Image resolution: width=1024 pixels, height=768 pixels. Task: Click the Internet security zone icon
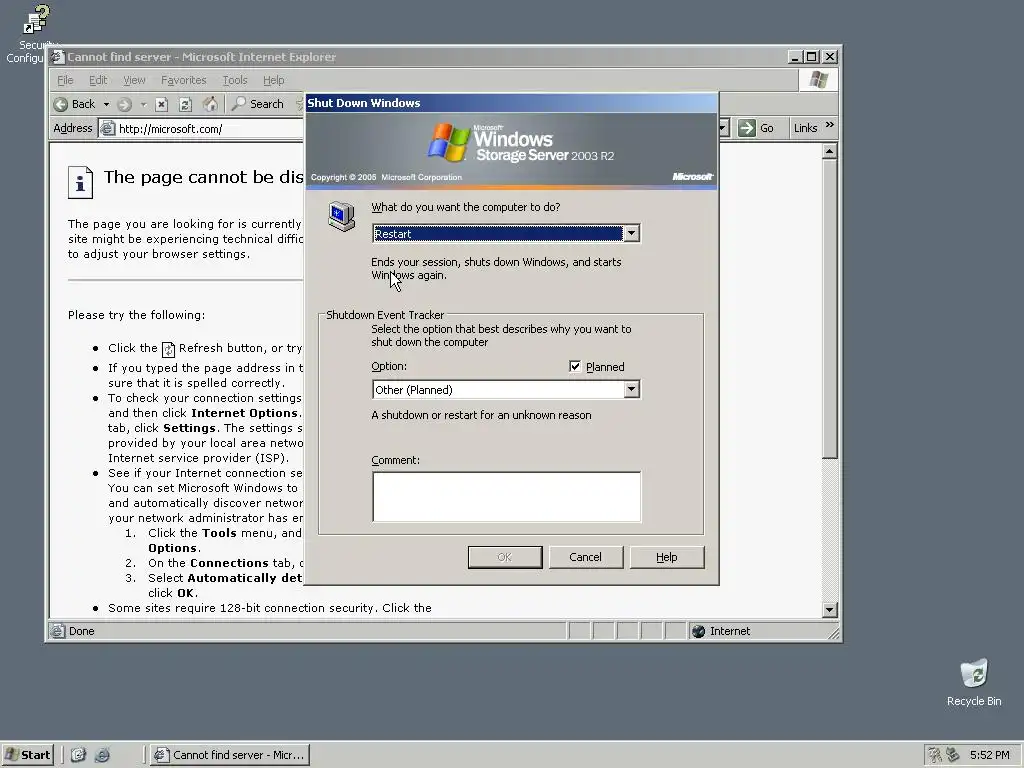pyautogui.click(x=698, y=631)
